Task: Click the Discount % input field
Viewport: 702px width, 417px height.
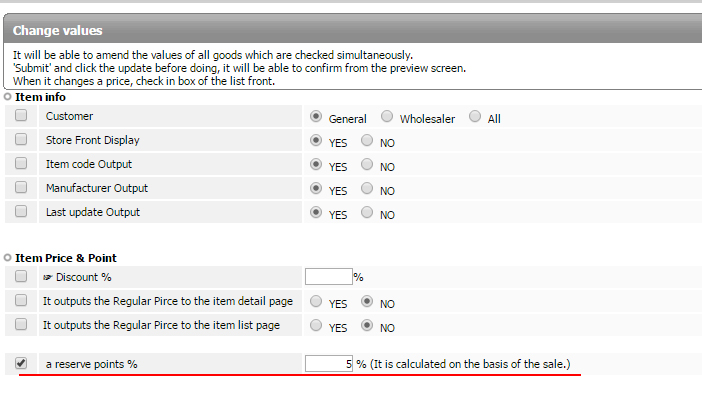Action: click(x=328, y=277)
